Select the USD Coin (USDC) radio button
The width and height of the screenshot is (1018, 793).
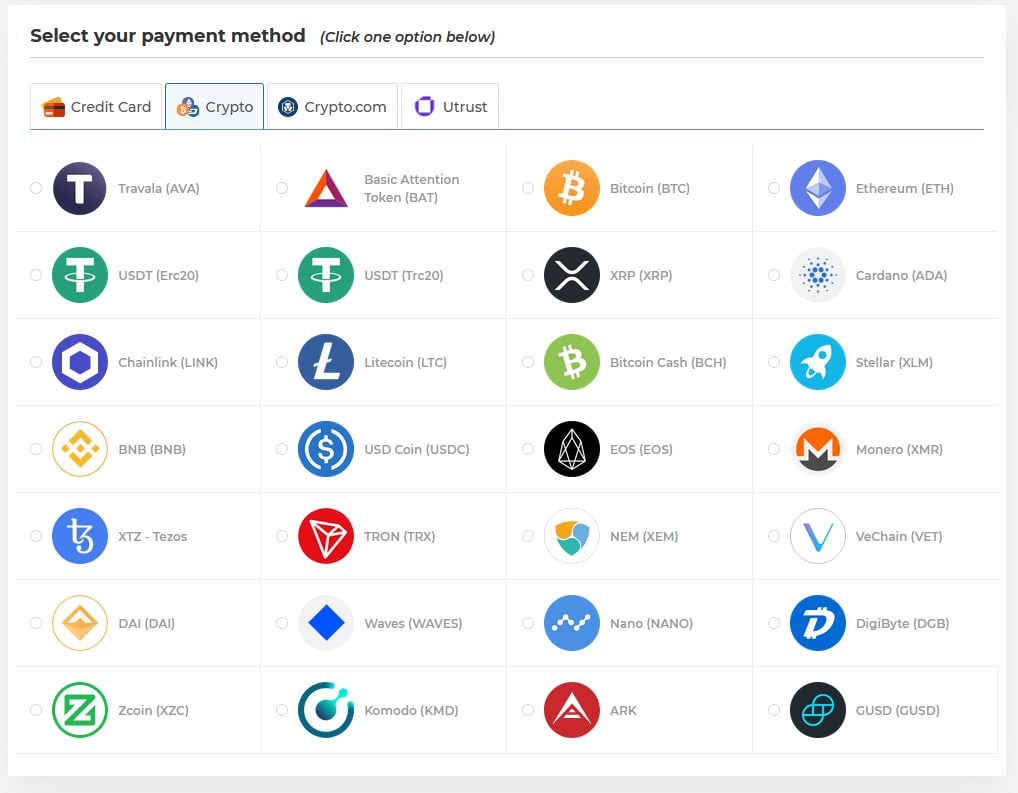coord(282,449)
